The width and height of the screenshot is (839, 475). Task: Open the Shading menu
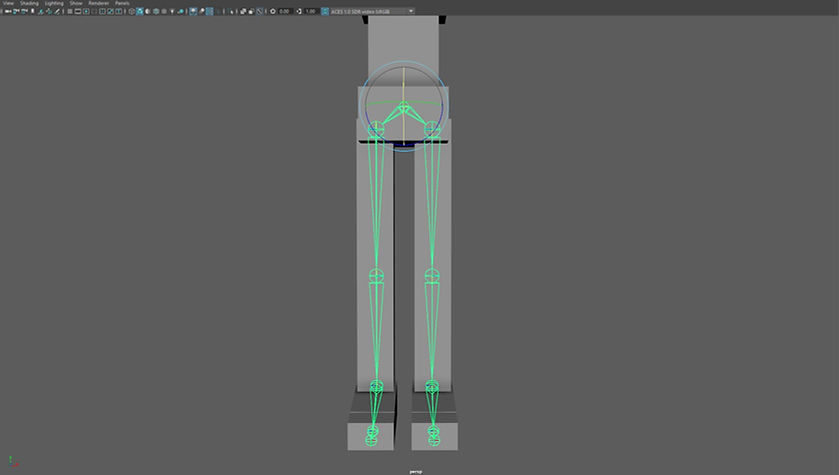click(29, 3)
